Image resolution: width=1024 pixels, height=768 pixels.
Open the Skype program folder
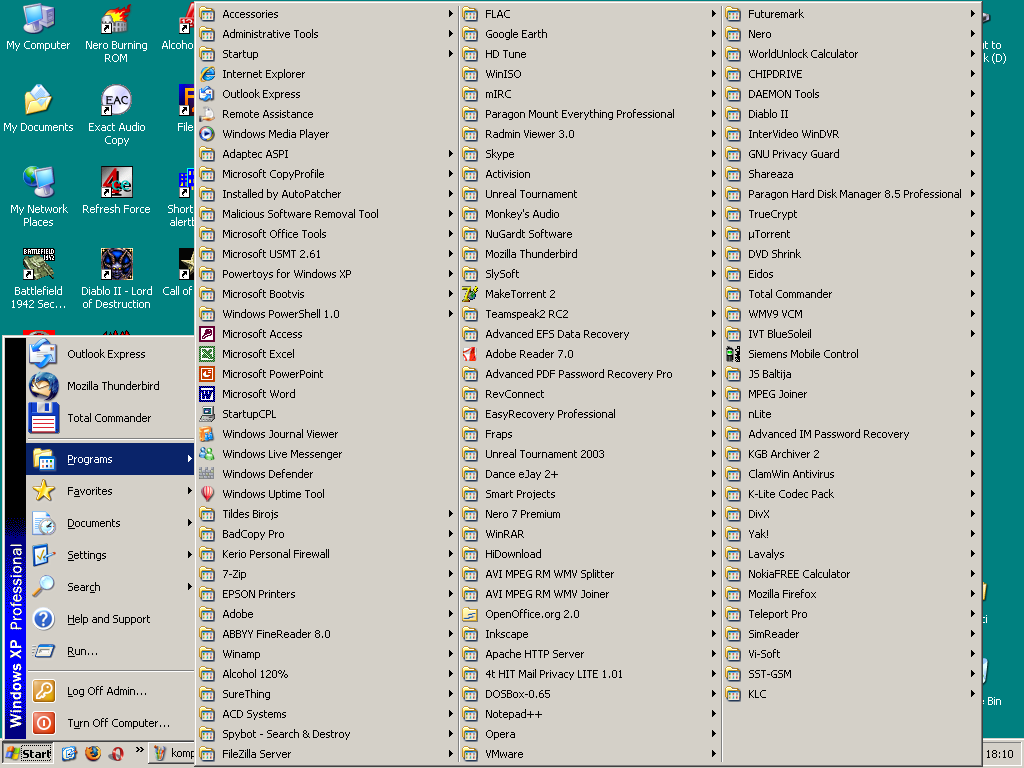(x=590, y=154)
